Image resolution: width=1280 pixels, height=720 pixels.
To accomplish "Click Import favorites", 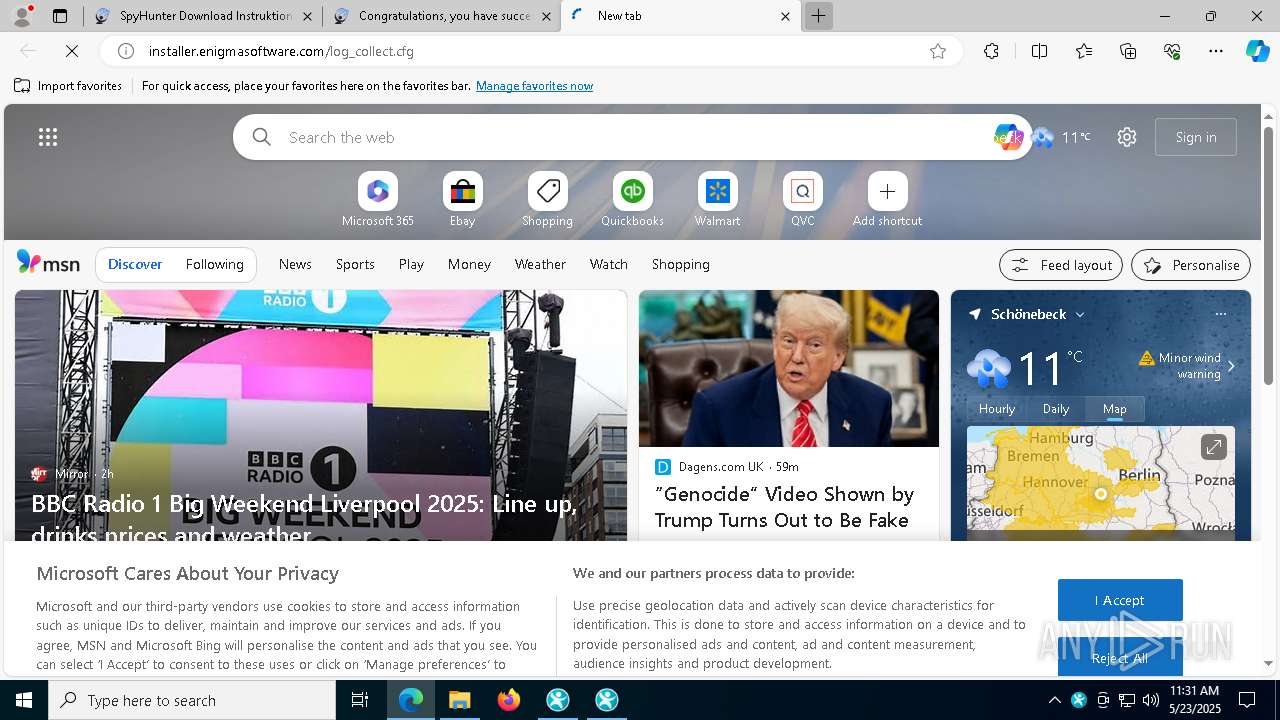I will (x=68, y=86).
